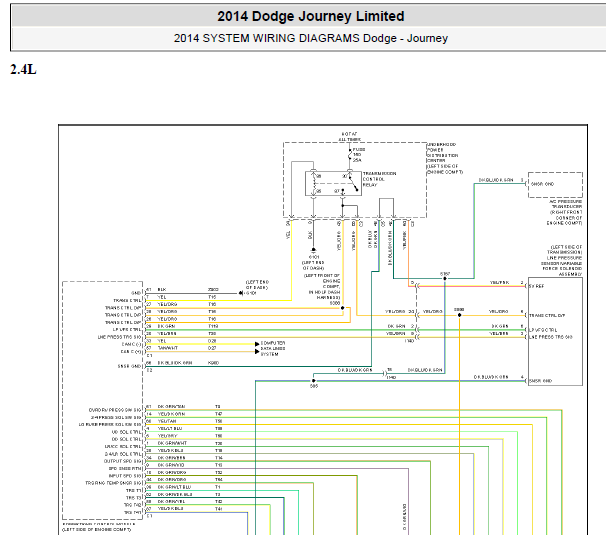The image size is (606, 535).
Task: Click 'OVRDRV PRESS SW SIG' pin label
Action: point(115,410)
